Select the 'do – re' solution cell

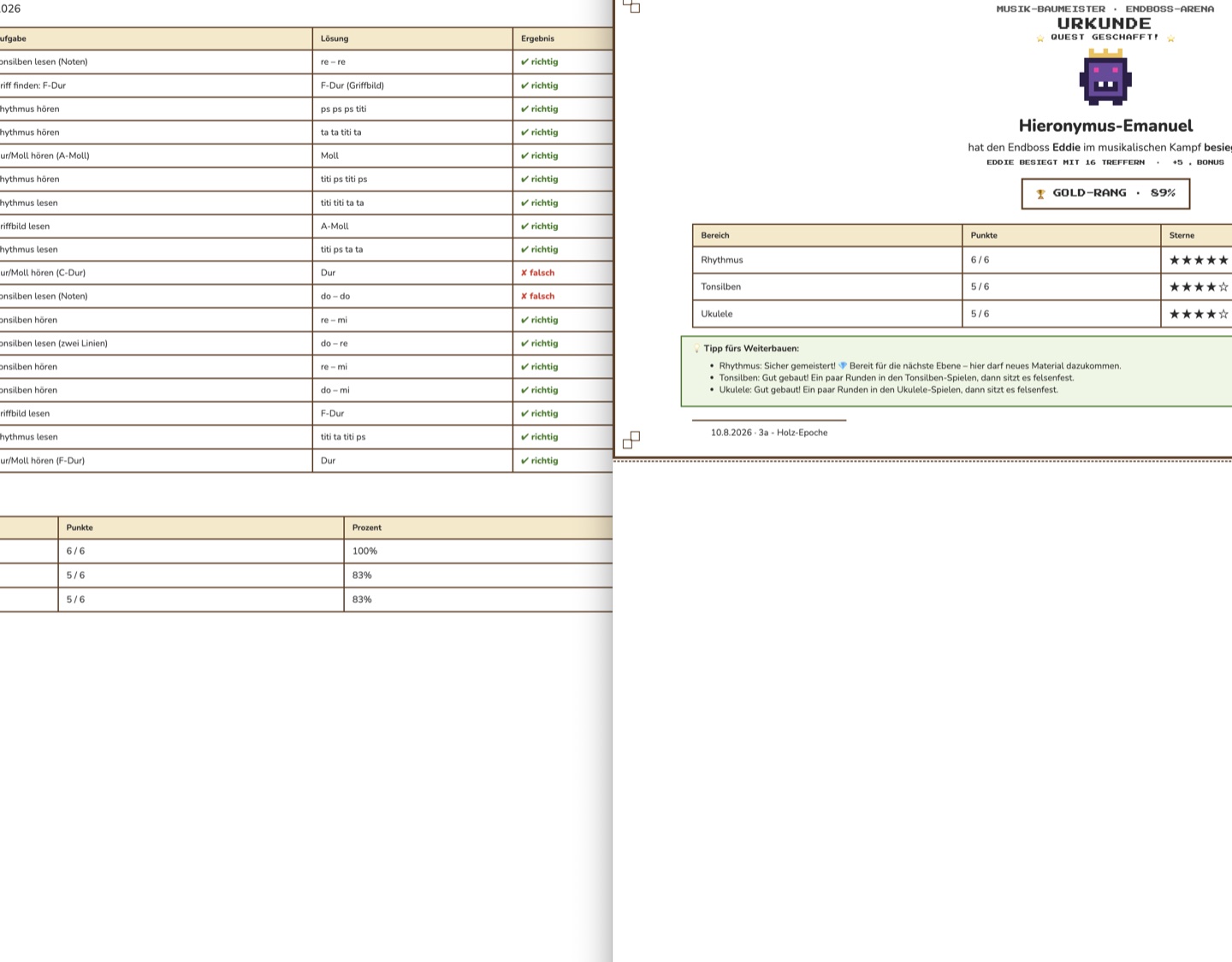tap(412, 343)
